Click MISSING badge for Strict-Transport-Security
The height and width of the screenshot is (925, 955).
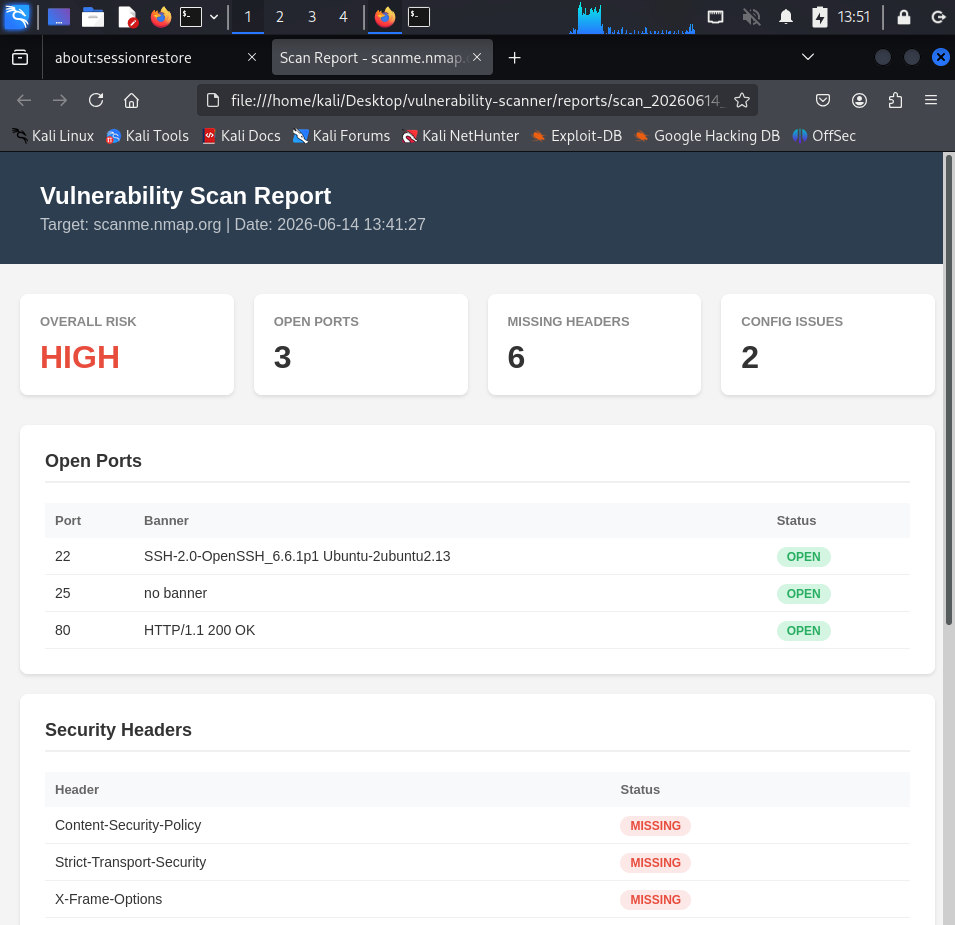[655, 863]
